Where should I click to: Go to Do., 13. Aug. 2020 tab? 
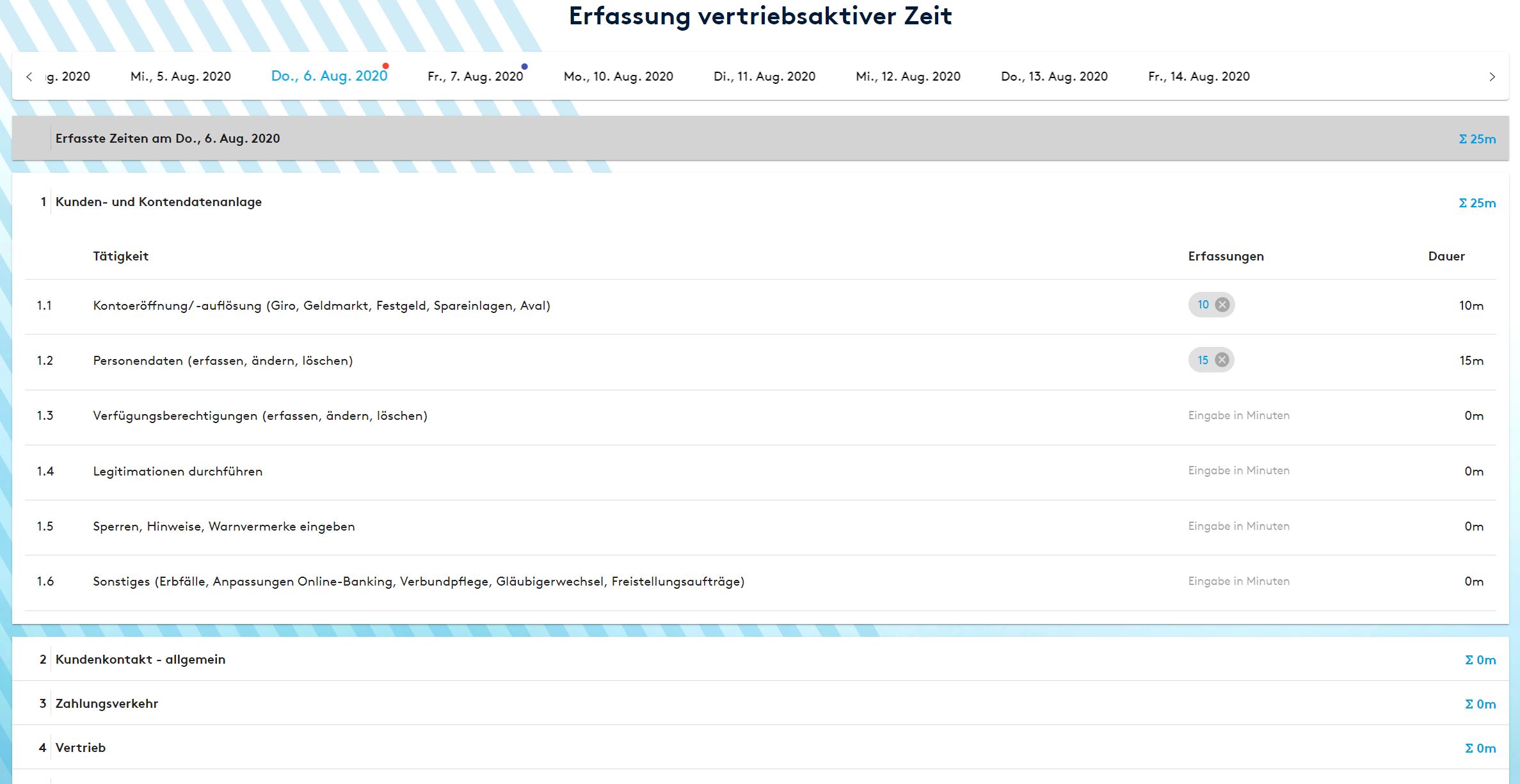(1054, 77)
